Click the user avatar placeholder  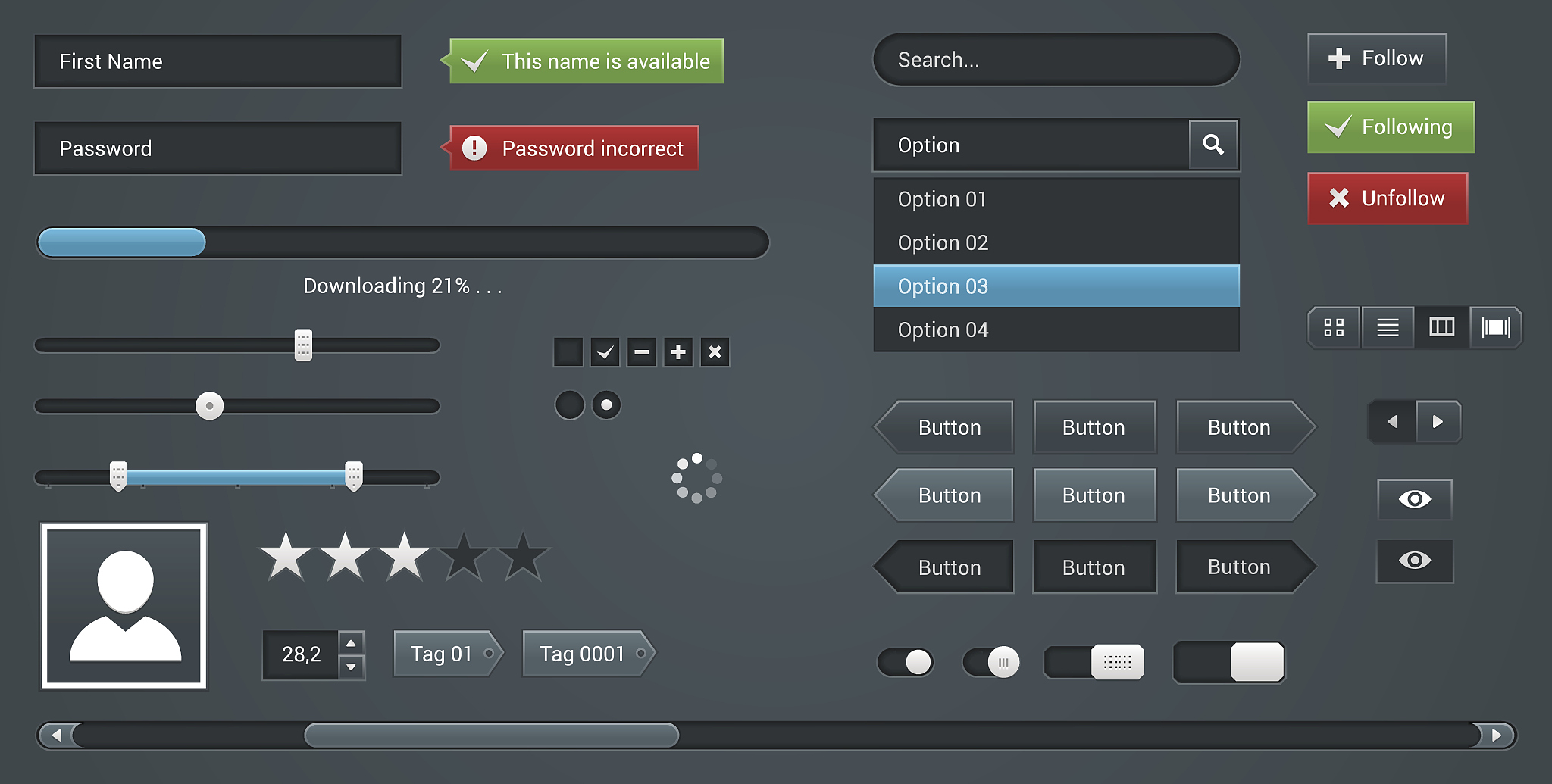[124, 605]
